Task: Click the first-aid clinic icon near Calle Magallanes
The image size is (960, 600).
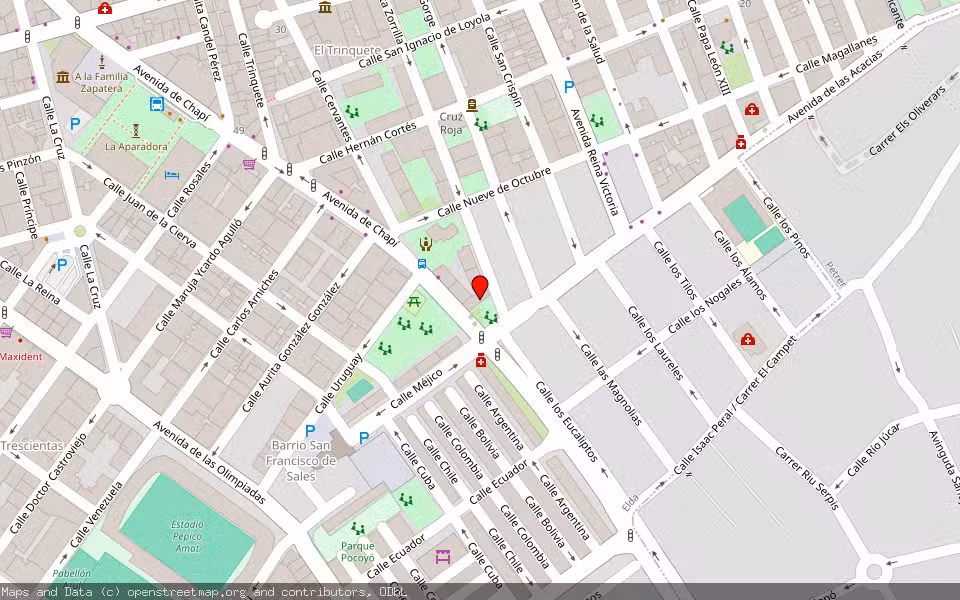Action: (x=752, y=108)
